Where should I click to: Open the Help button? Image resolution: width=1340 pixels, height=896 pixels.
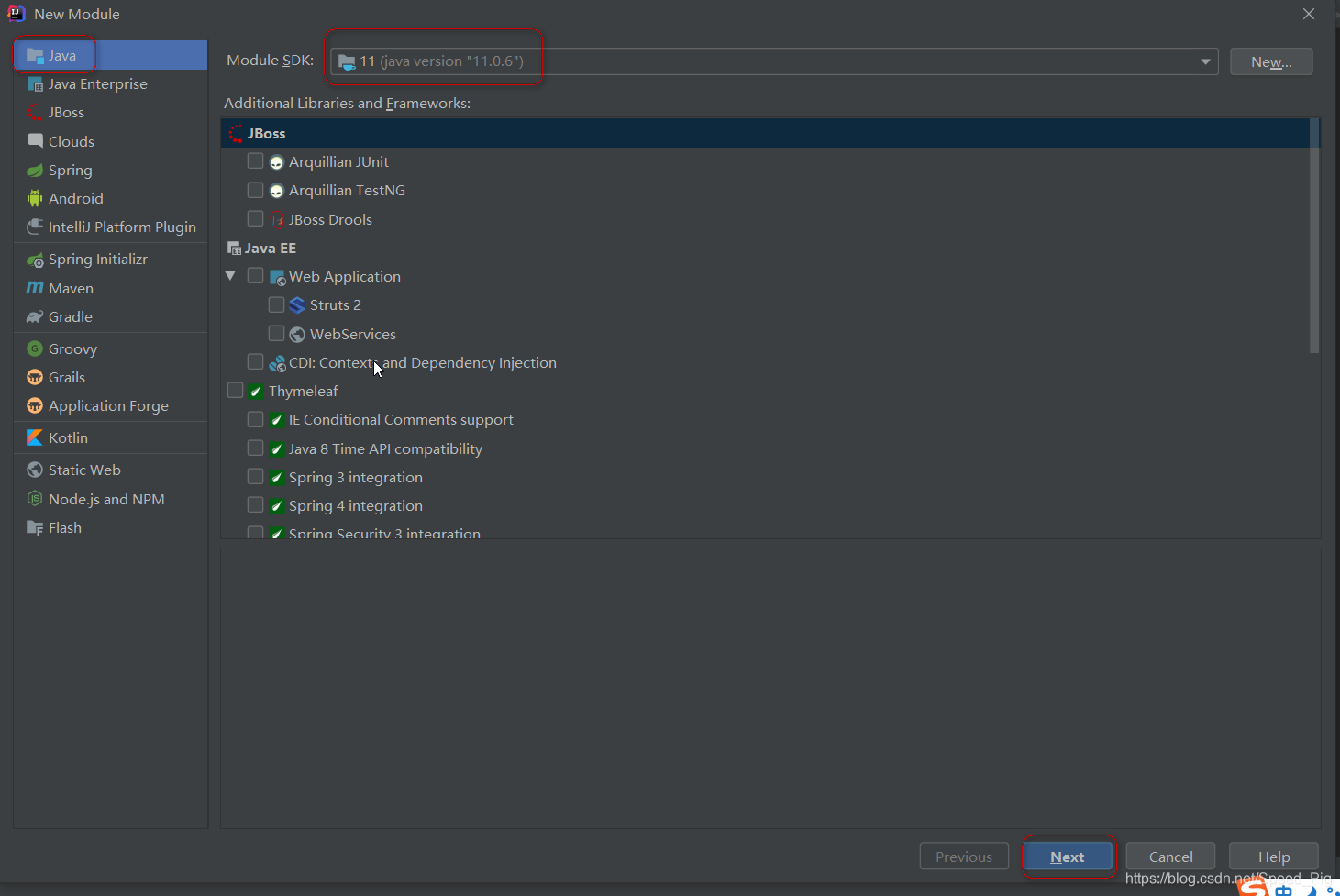pyautogui.click(x=1274, y=857)
